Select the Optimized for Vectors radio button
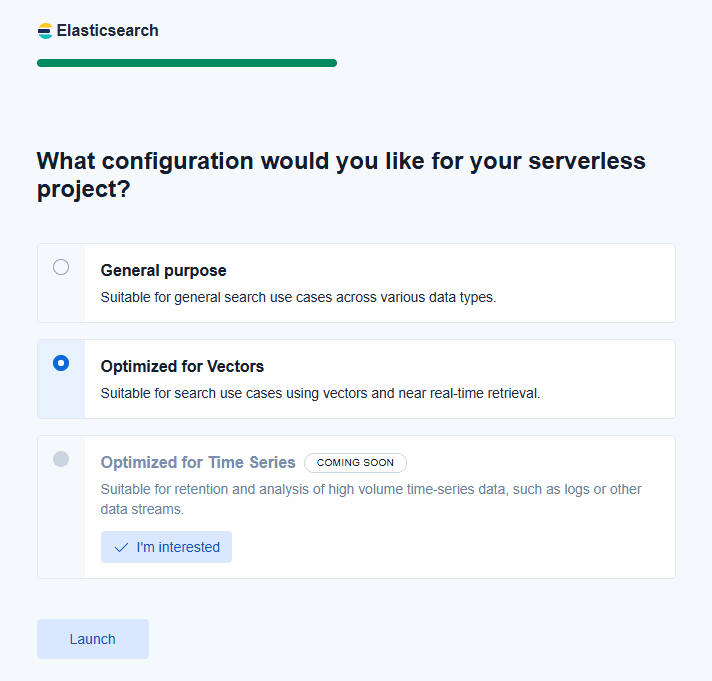 [x=61, y=363]
